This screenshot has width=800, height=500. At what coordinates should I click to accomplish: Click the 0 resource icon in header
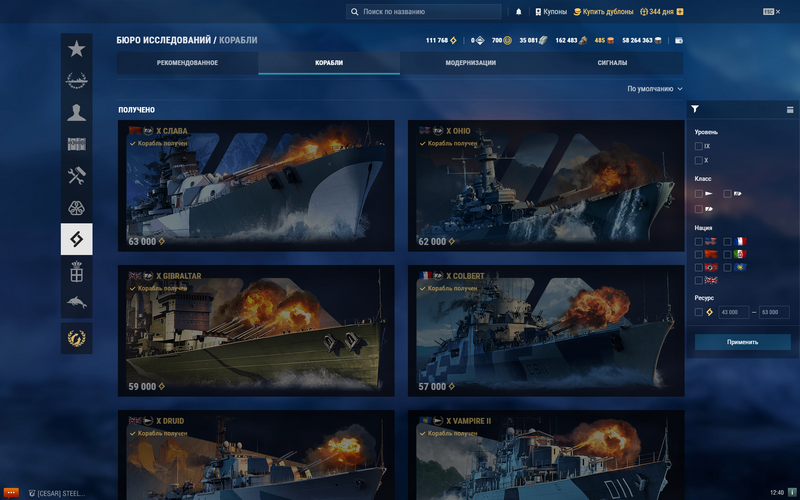(480, 40)
